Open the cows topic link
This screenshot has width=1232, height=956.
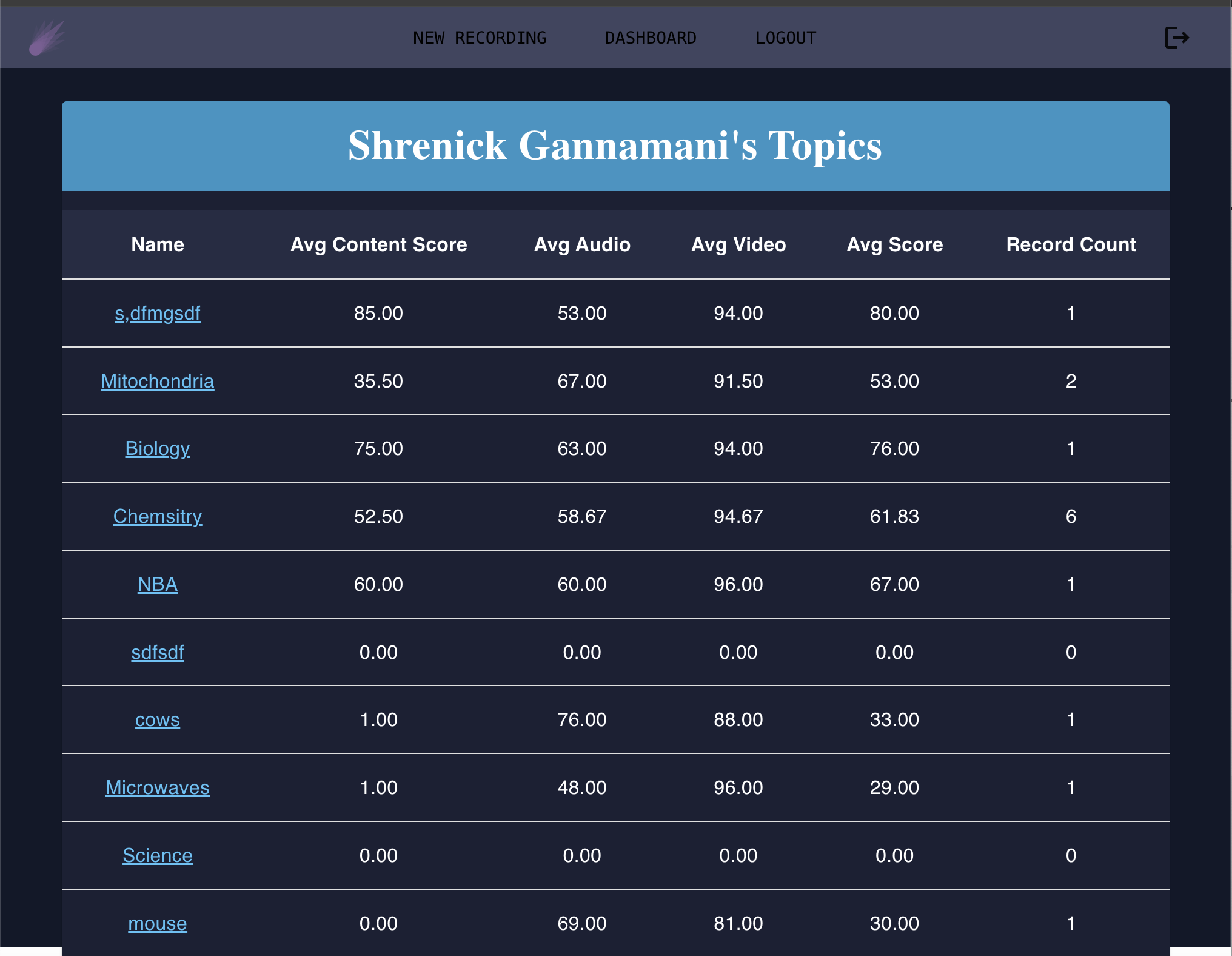pyautogui.click(x=158, y=720)
